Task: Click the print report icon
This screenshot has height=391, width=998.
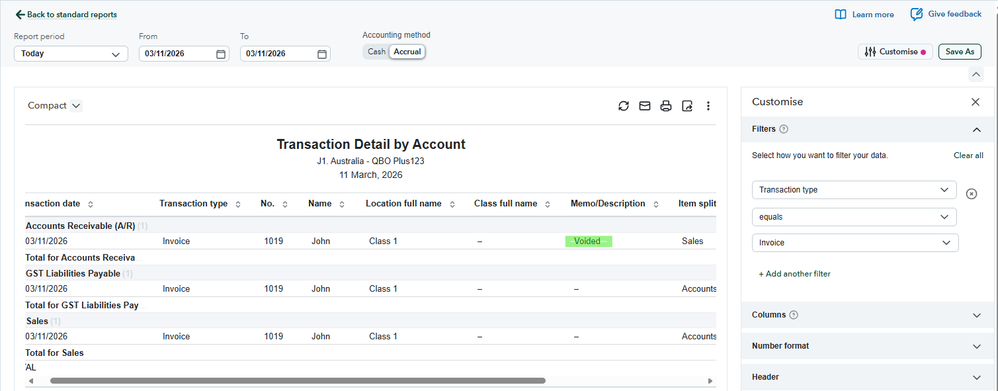Action: pos(666,106)
